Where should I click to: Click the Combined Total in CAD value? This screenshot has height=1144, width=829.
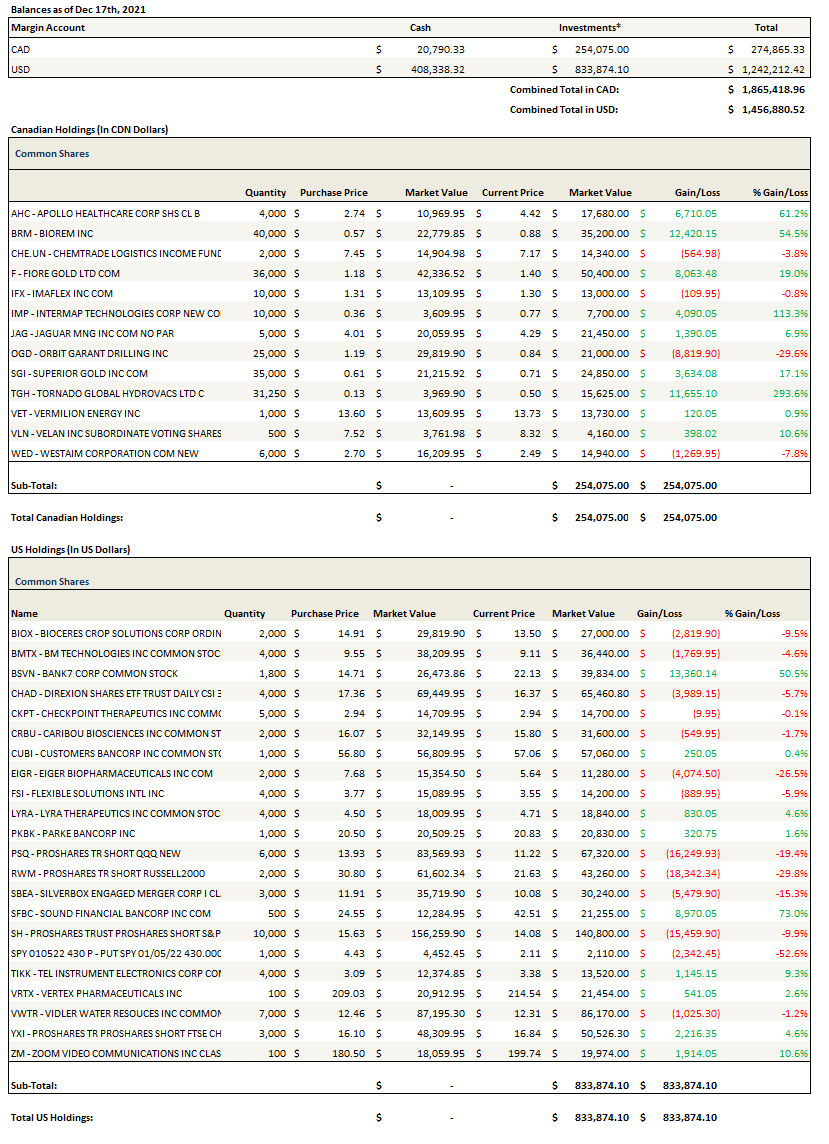point(773,89)
